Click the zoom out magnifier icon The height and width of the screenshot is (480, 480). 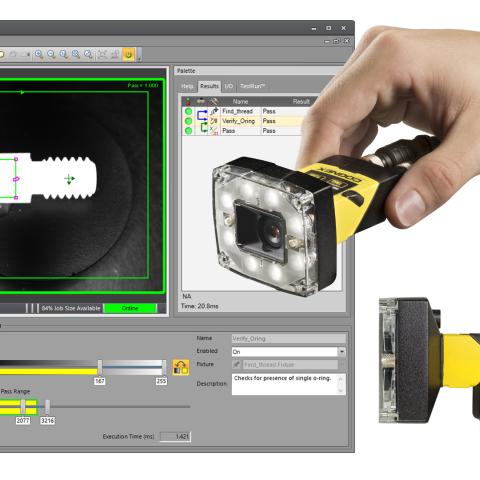coord(51,54)
